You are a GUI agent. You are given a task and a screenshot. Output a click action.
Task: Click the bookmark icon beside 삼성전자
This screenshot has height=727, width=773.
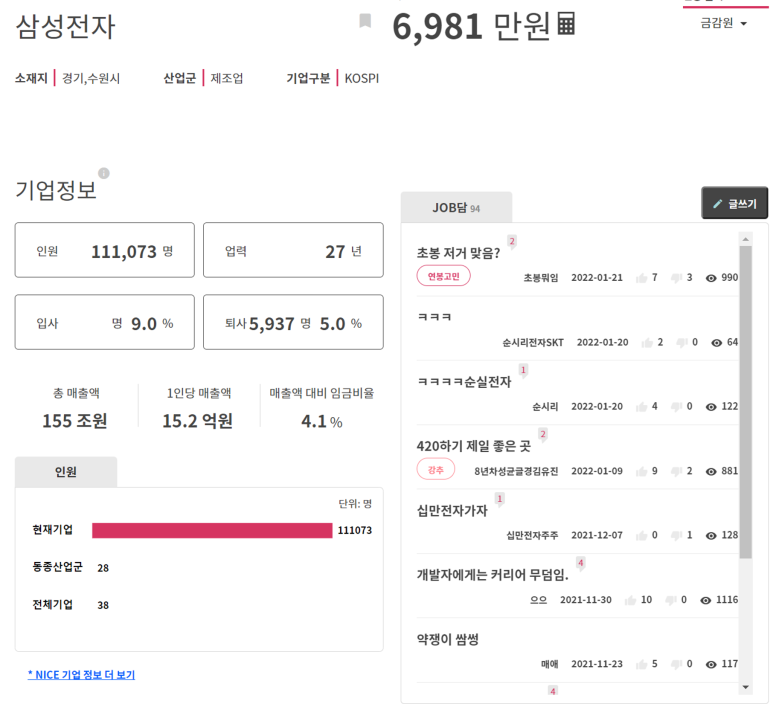point(365,21)
